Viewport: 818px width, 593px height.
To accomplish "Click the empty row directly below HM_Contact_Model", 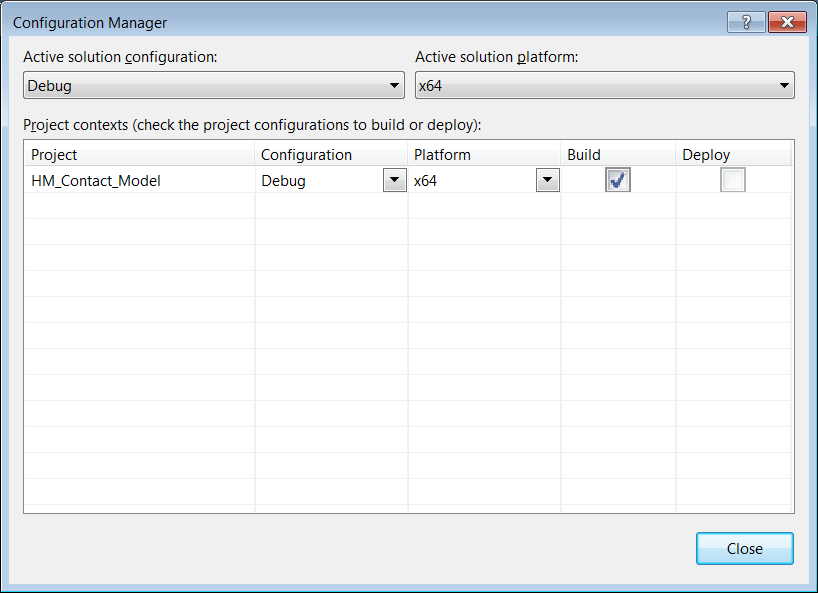I will pos(139,206).
